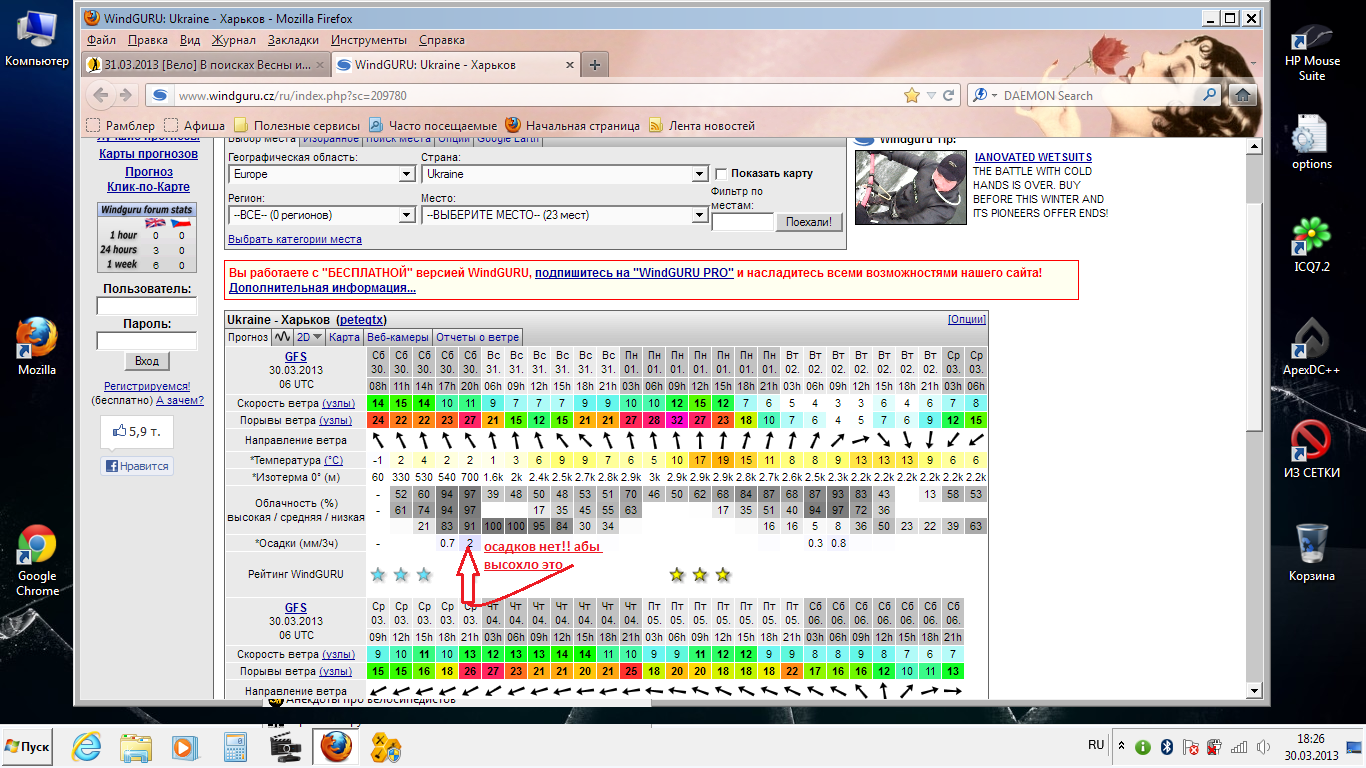This screenshot has width=1366, height=768.
Task: Click the Facebook Нравится button
Action: [137, 466]
